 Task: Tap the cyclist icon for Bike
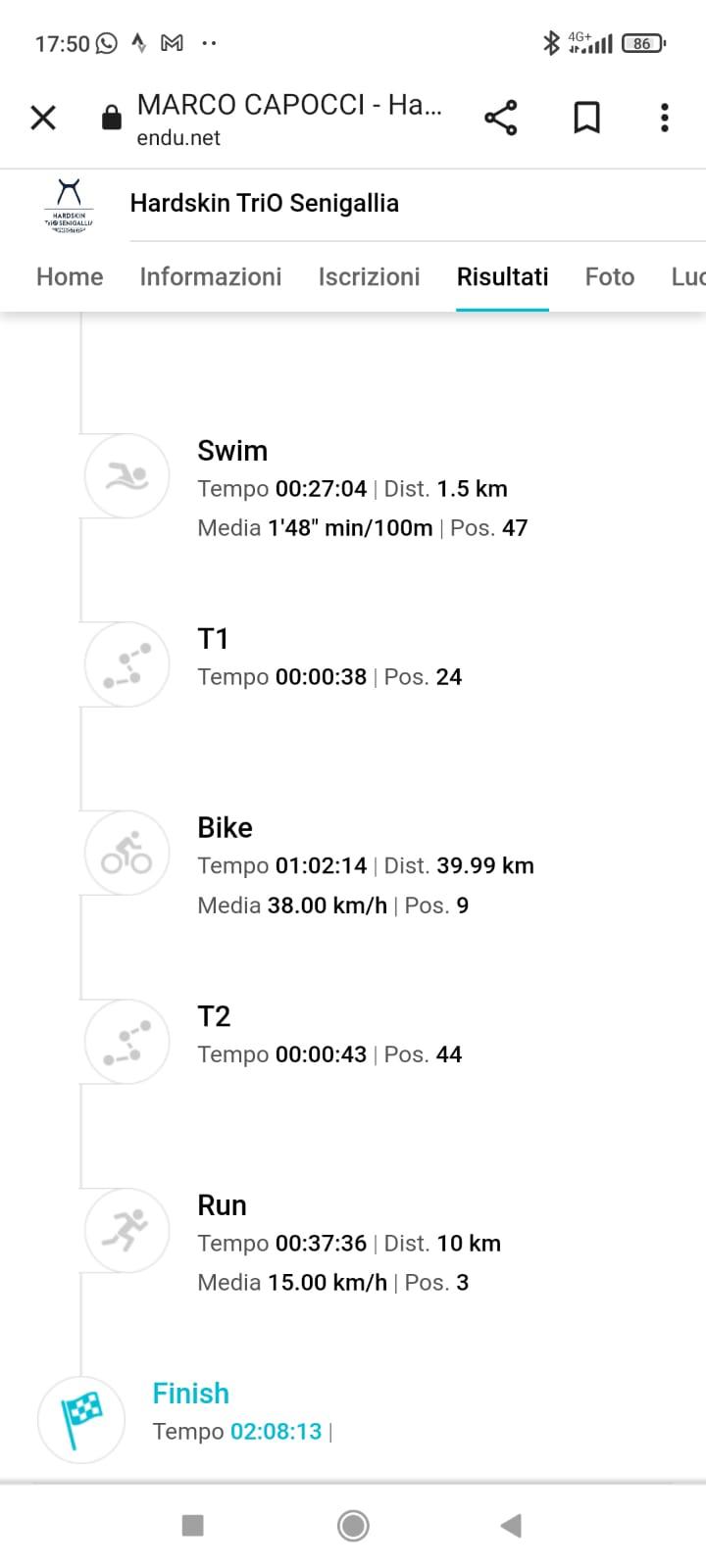tap(127, 853)
